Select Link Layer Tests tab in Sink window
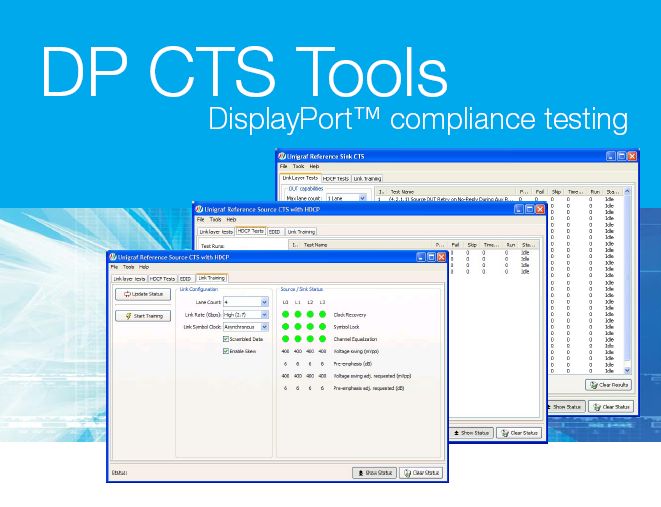The width and height of the screenshot is (661, 507). click(300, 178)
